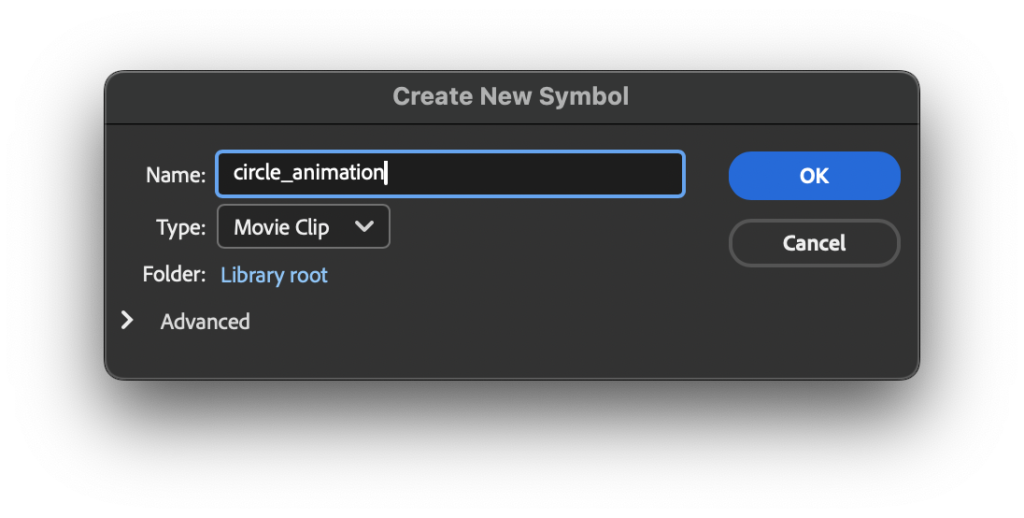This screenshot has height=518, width=1024.
Task: Click the Create New Symbol title bar
Action: [511, 96]
